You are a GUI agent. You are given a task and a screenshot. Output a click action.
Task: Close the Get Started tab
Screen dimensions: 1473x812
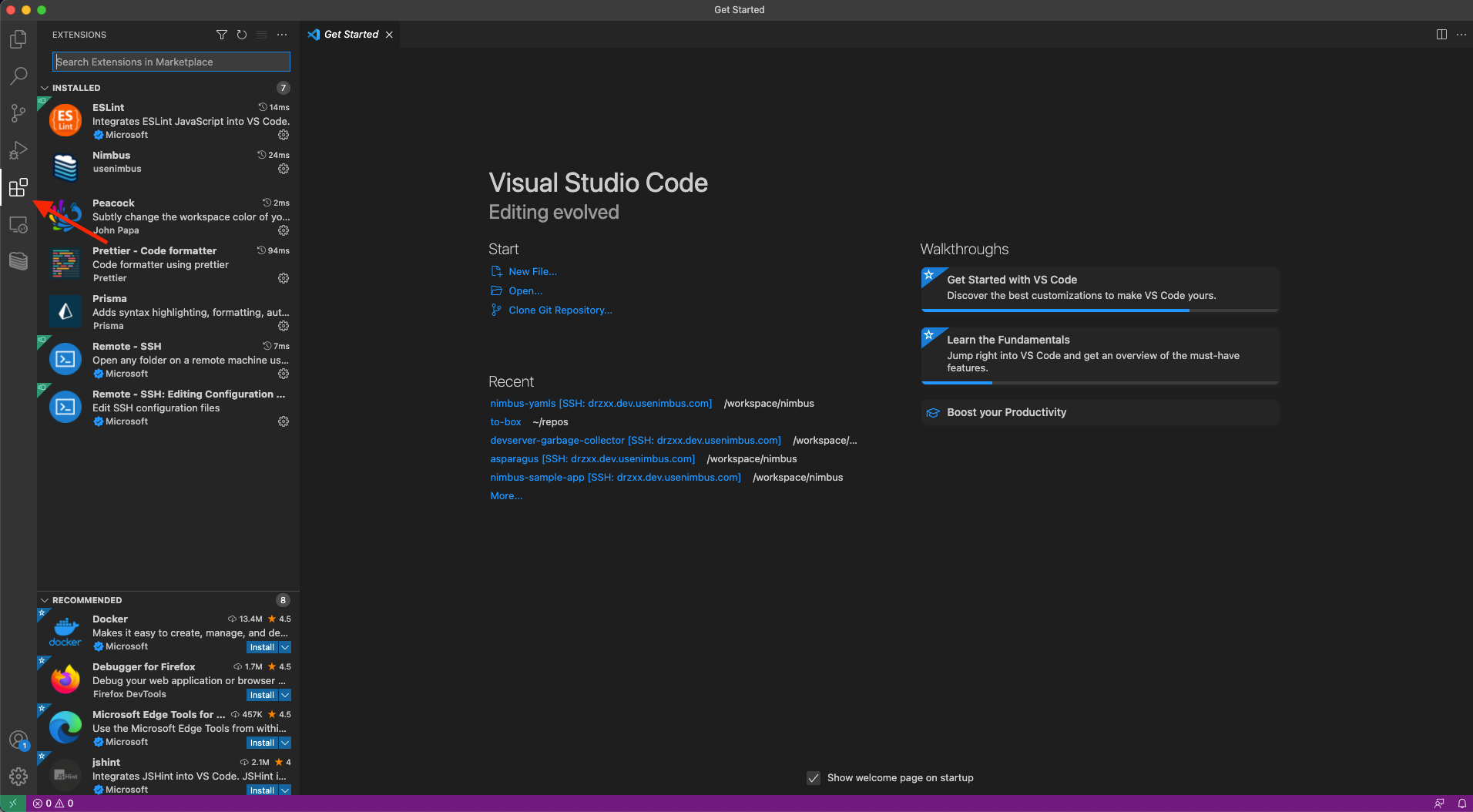point(389,35)
